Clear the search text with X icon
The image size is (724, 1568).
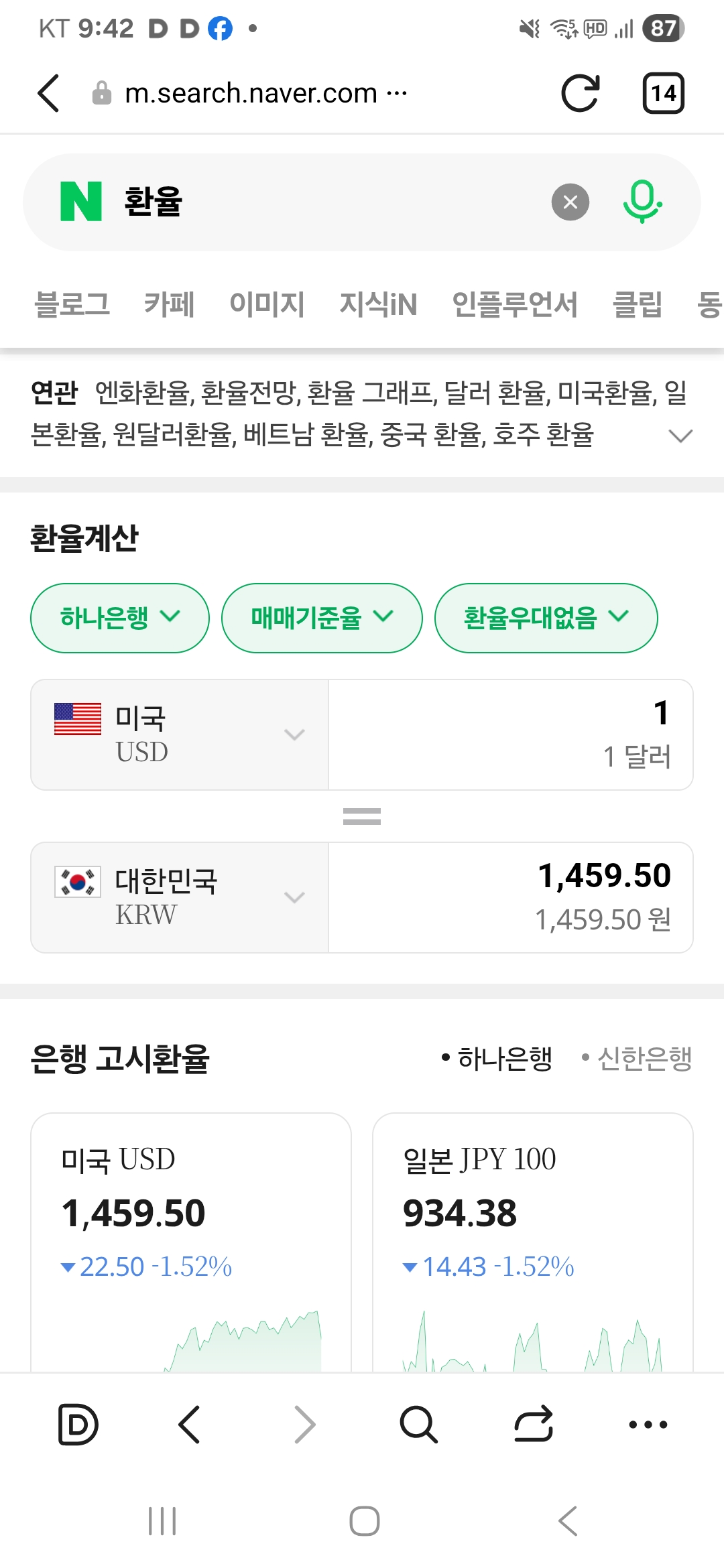coord(570,202)
